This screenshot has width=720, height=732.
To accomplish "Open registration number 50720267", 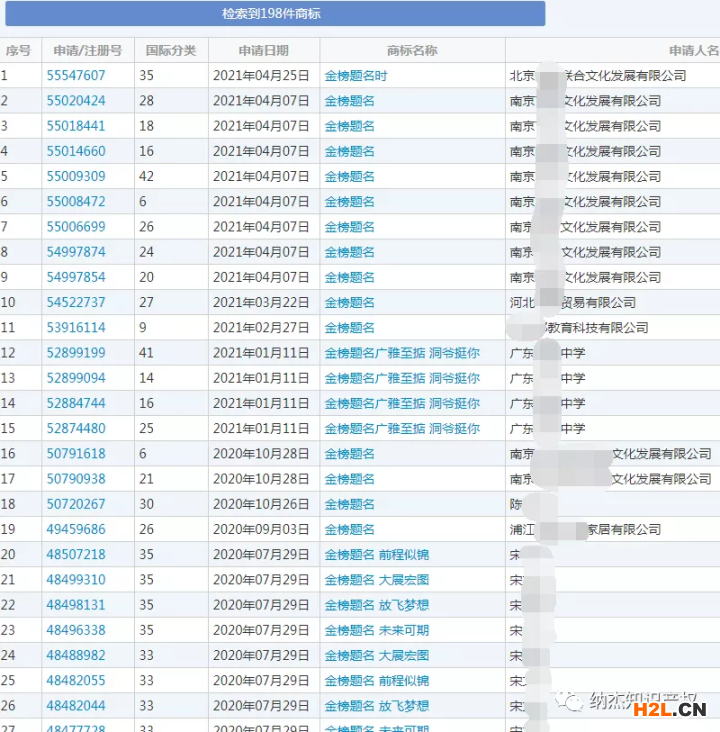I will [x=76, y=504].
